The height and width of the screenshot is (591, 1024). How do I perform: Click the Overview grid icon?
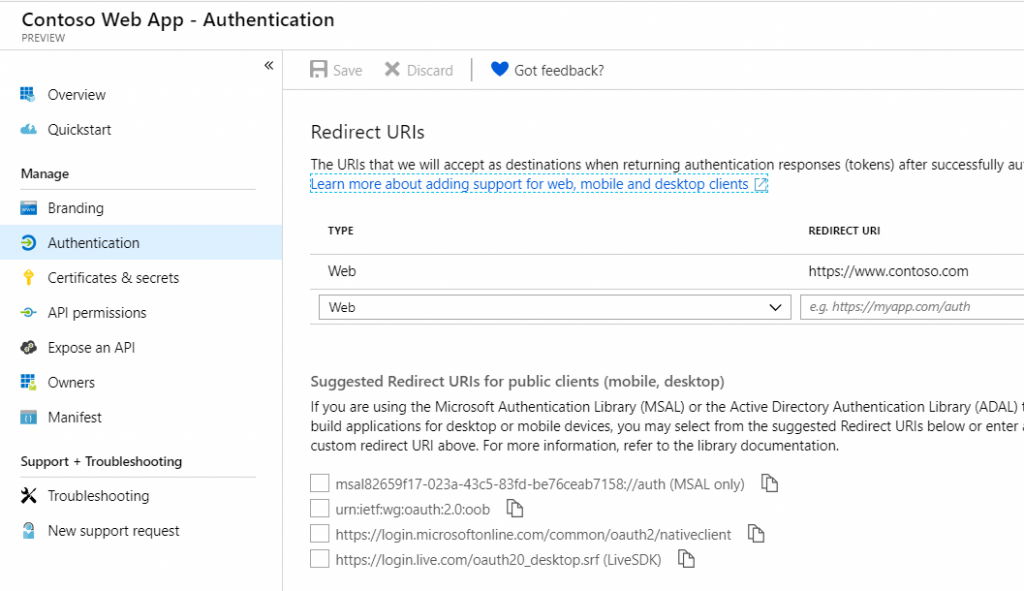[x=27, y=95]
